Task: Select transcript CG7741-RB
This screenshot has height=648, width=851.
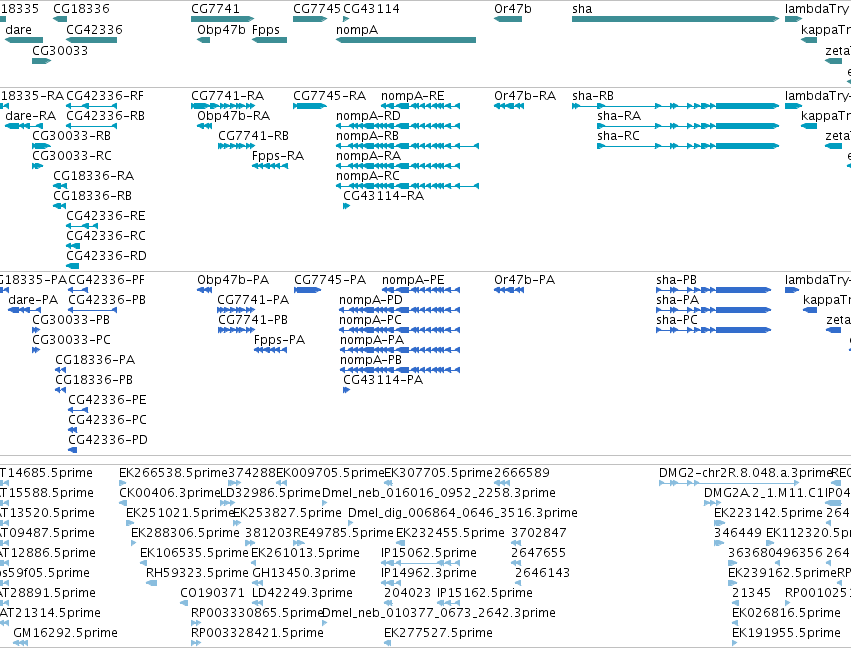Action: (x=237, y=146)
